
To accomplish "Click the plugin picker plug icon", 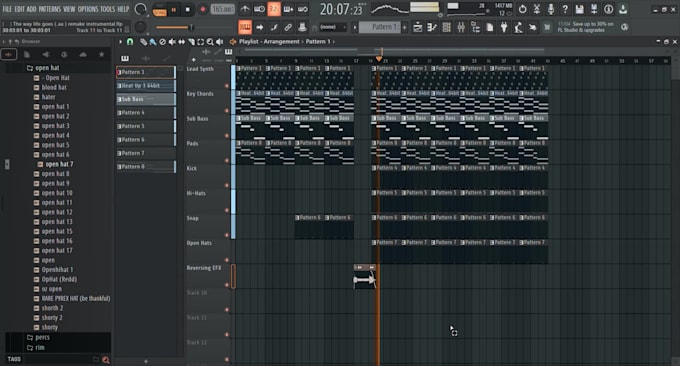I will (504, 27).
